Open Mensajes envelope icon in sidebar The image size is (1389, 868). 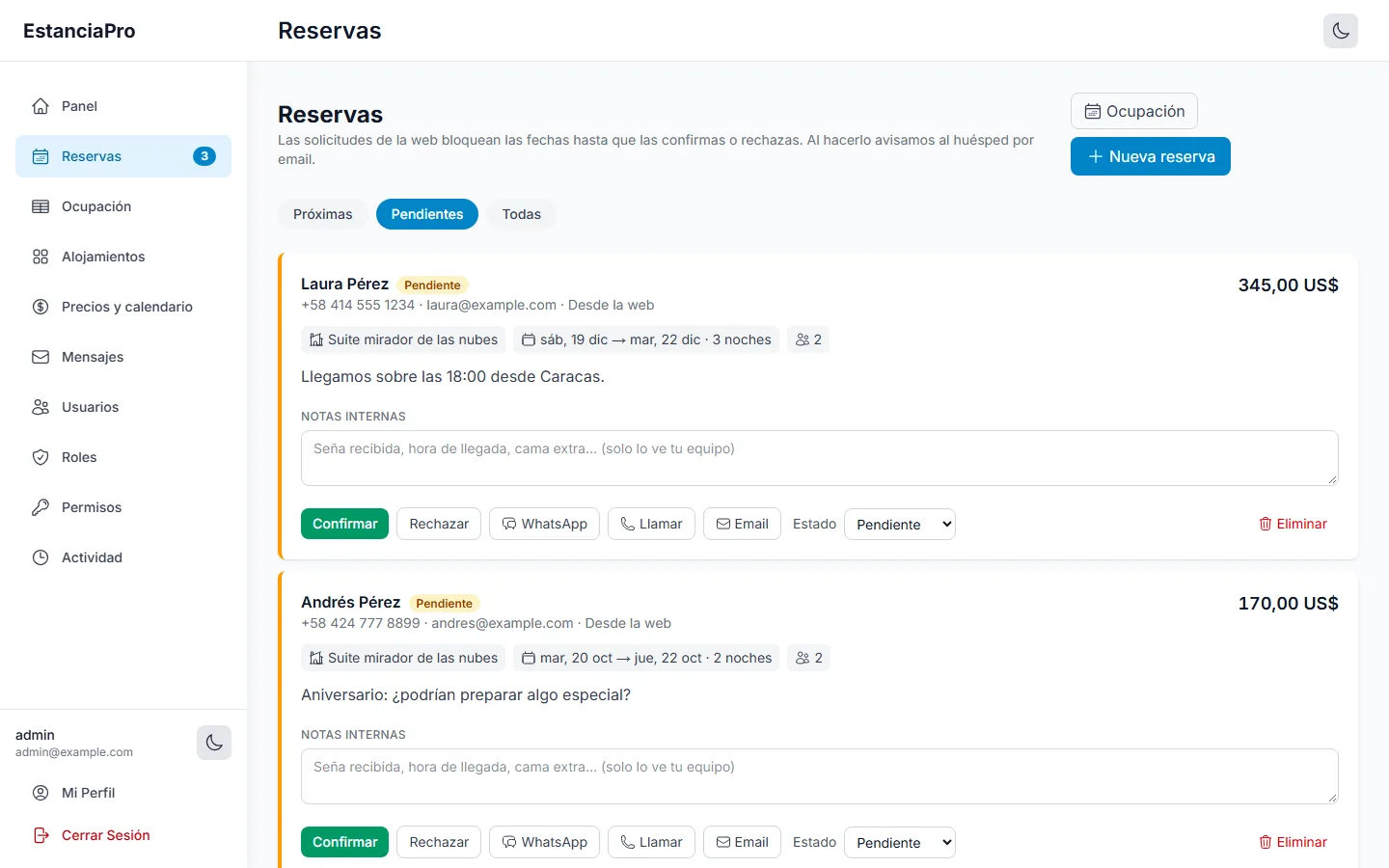(41, 357)
